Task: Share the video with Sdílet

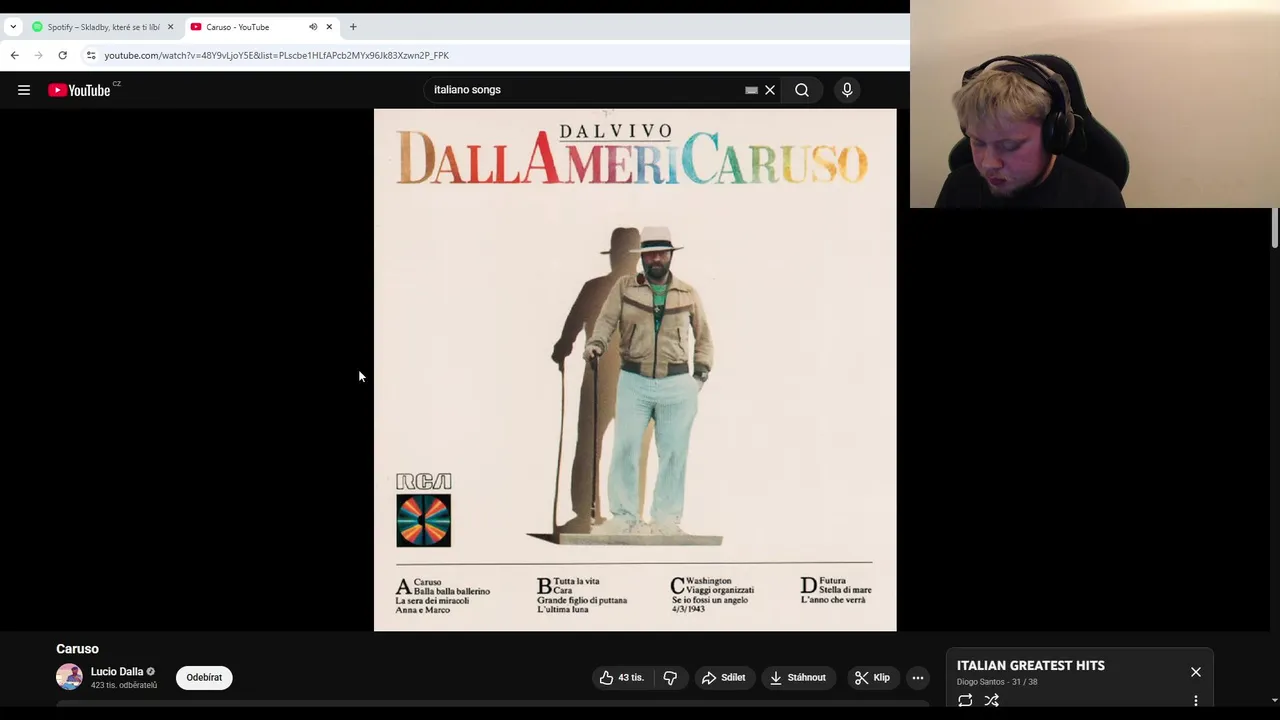Action: 723,678
